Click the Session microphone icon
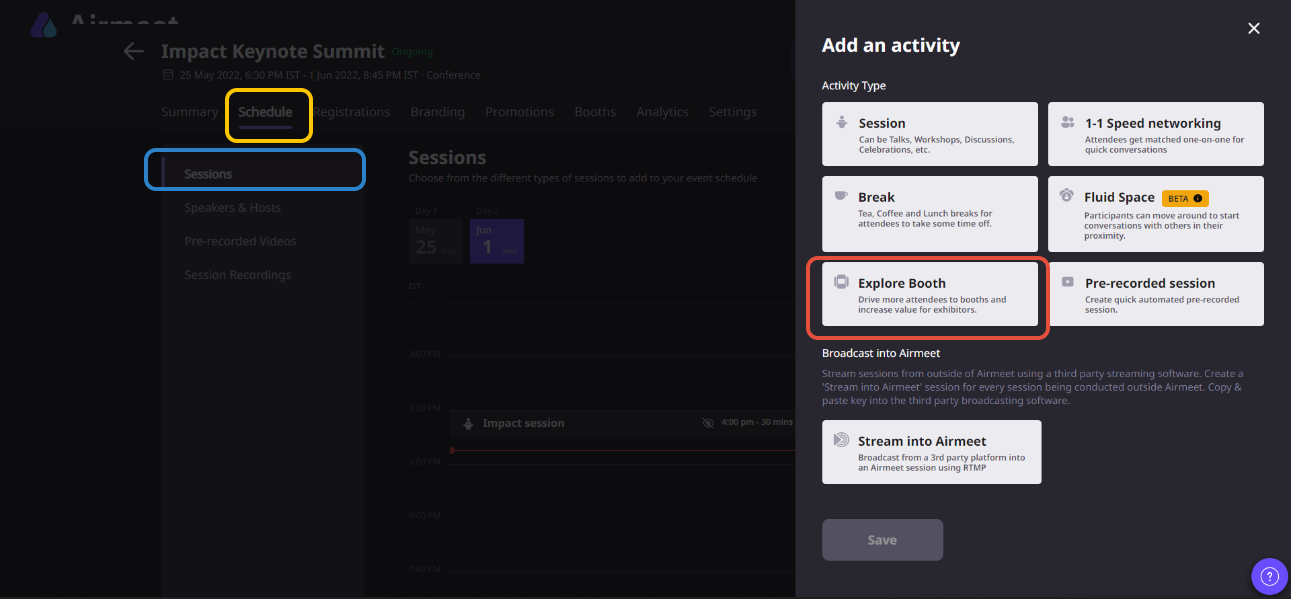 point(841,123)
